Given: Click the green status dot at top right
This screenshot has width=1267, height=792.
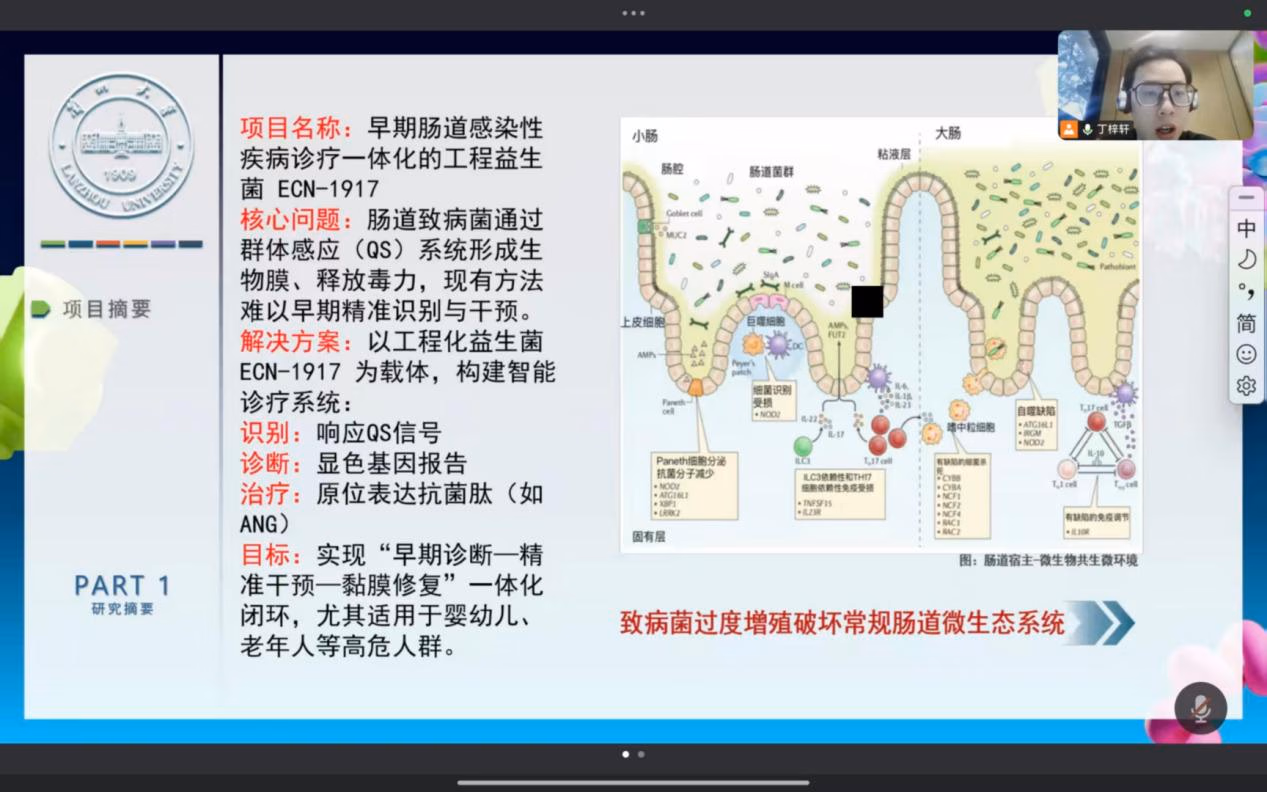Looking at the screenshot, I should tap(1247, 13).
